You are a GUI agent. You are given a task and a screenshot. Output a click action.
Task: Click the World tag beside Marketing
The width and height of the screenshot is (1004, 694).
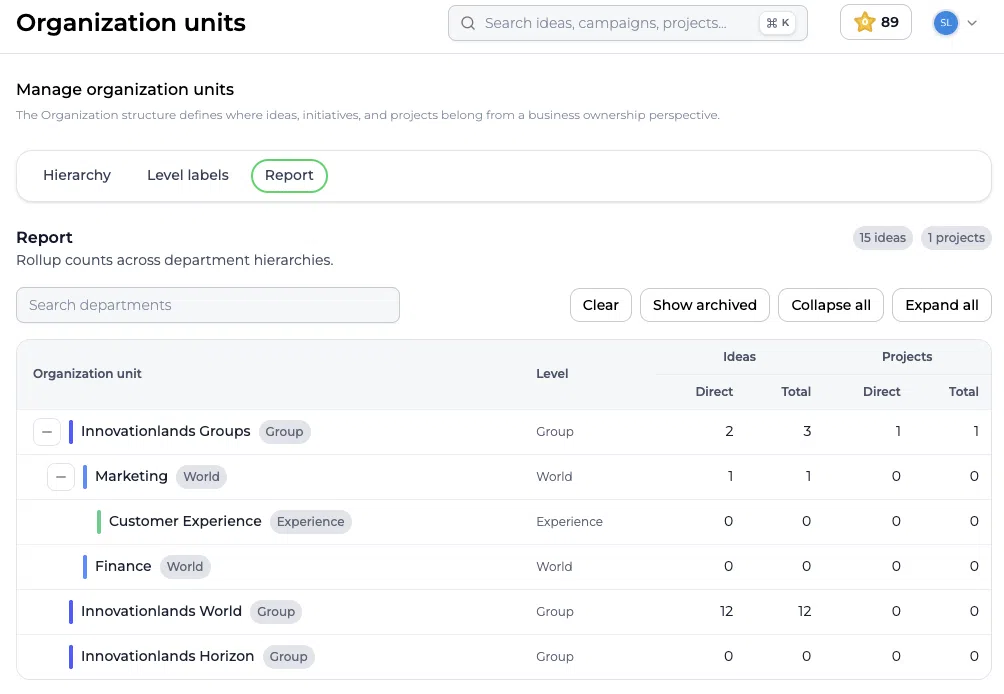pos(201,477)
